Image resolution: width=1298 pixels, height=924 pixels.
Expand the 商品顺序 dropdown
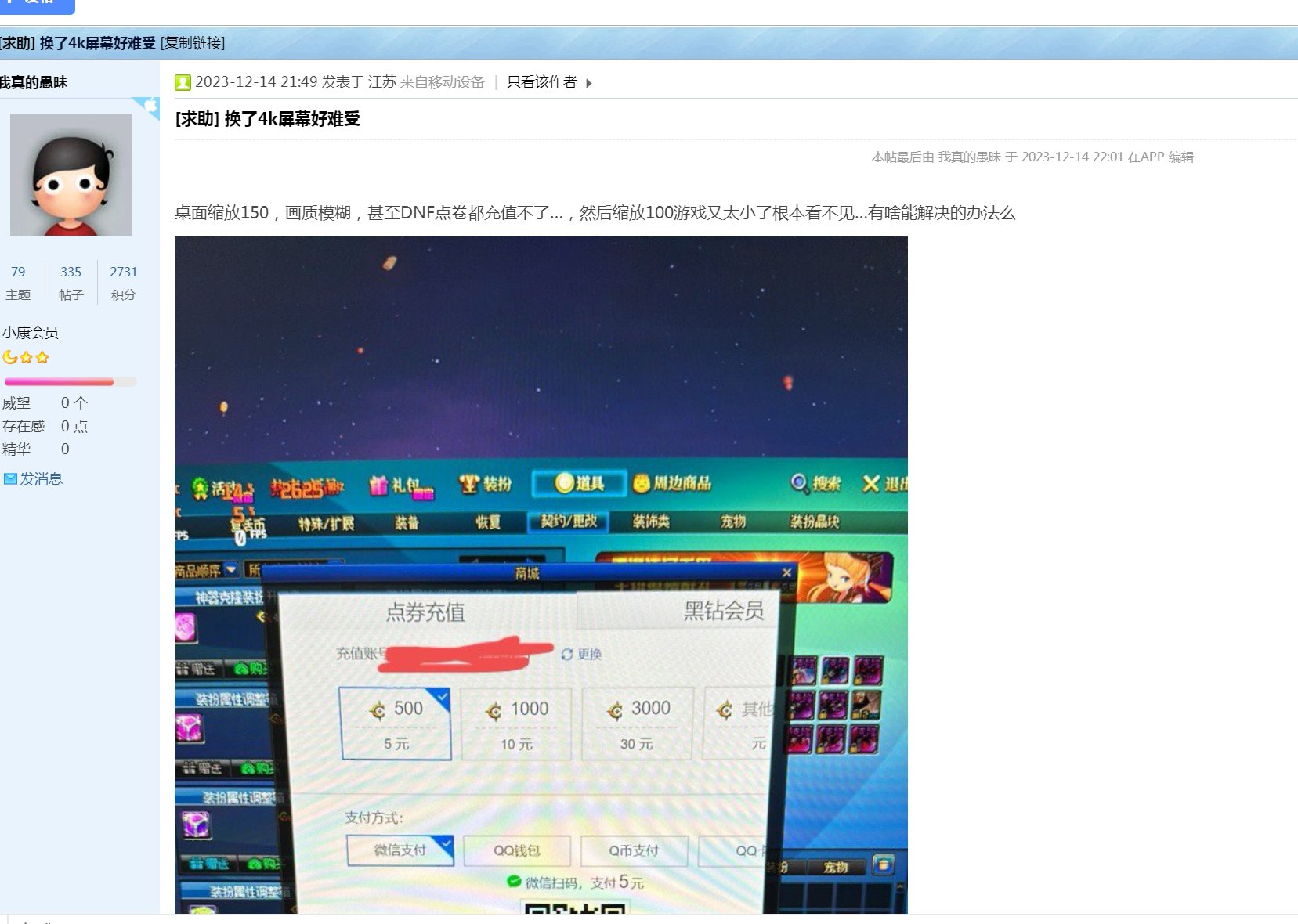(x=231, y=570)
